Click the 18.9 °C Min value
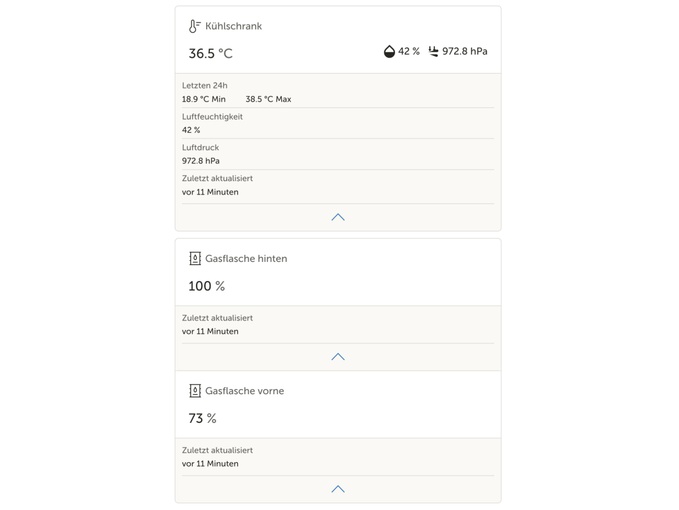 pyautogui.click(x=204, y=99)
